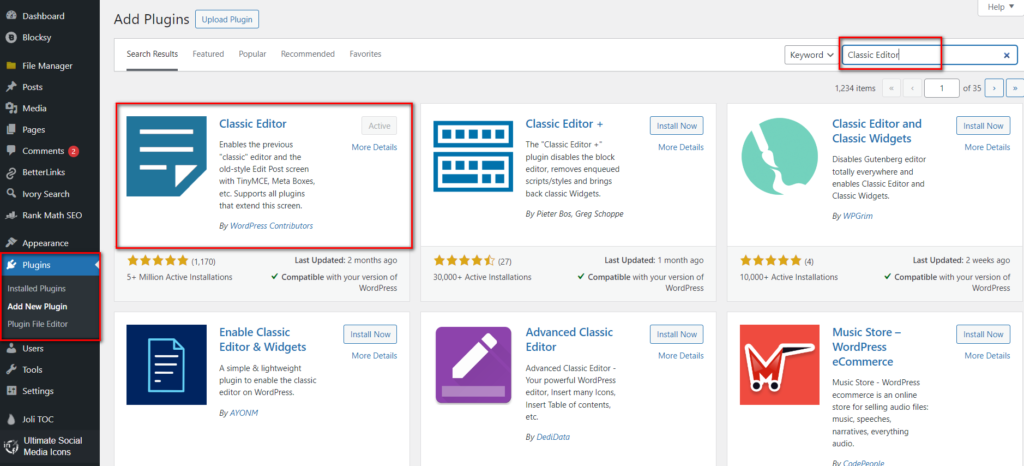Expand the Help dropdown tab

pos(1000,7)
